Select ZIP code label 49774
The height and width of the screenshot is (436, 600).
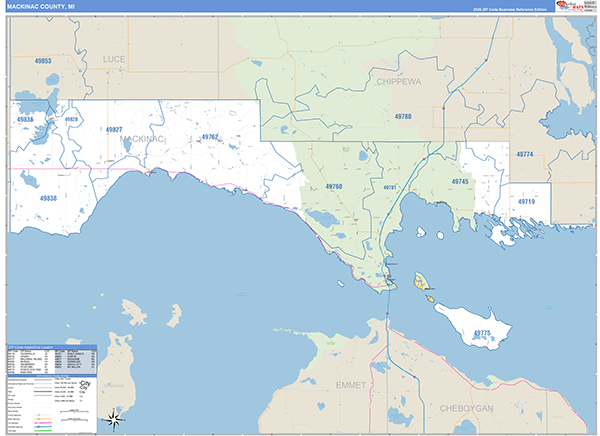click(525, 154)
